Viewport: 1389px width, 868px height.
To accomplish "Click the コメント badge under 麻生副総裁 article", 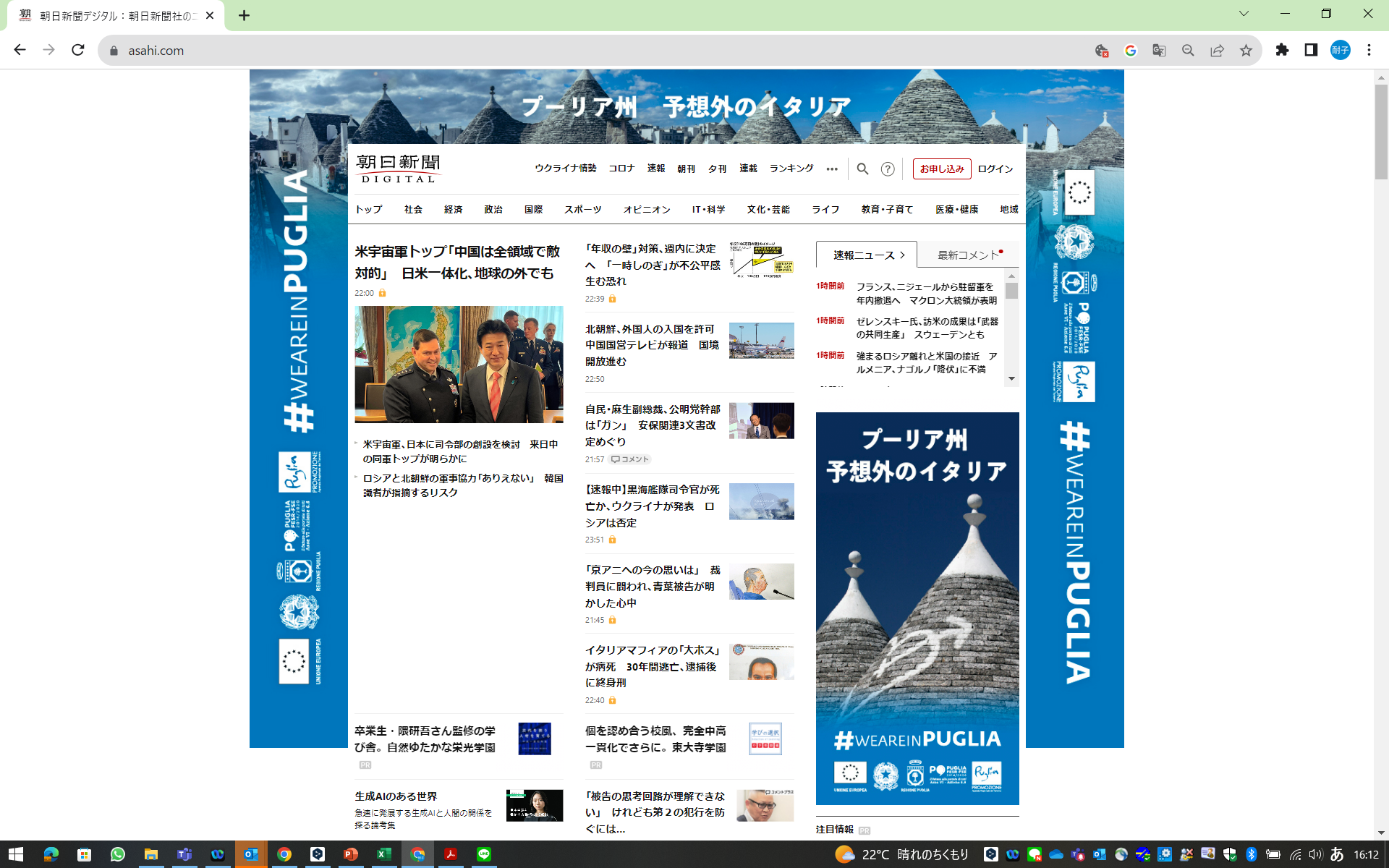I will point(630,459).
